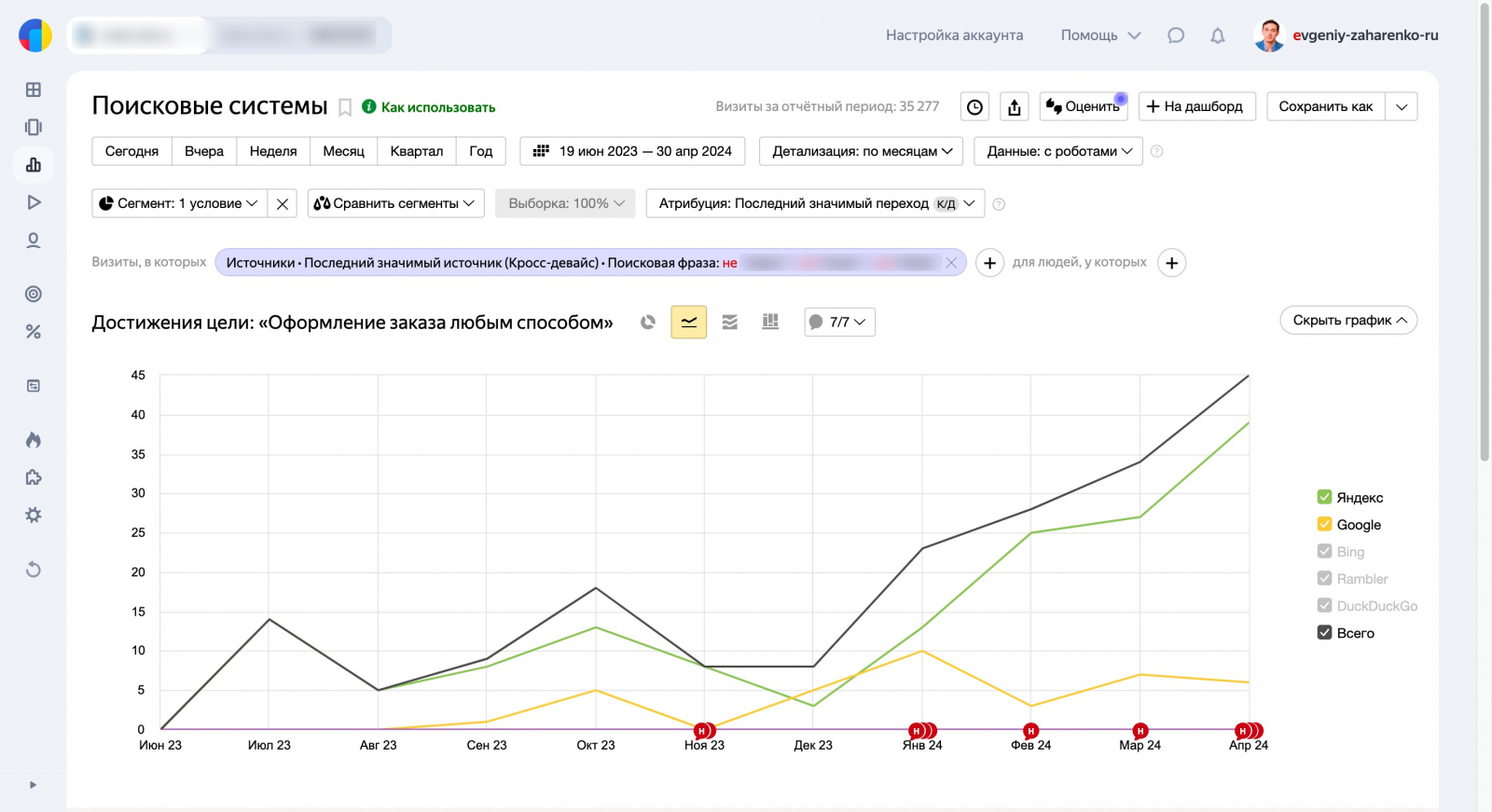Viewport: 1492px width, 812px height.
Task: Click the date range field
Action: point(633,151)
